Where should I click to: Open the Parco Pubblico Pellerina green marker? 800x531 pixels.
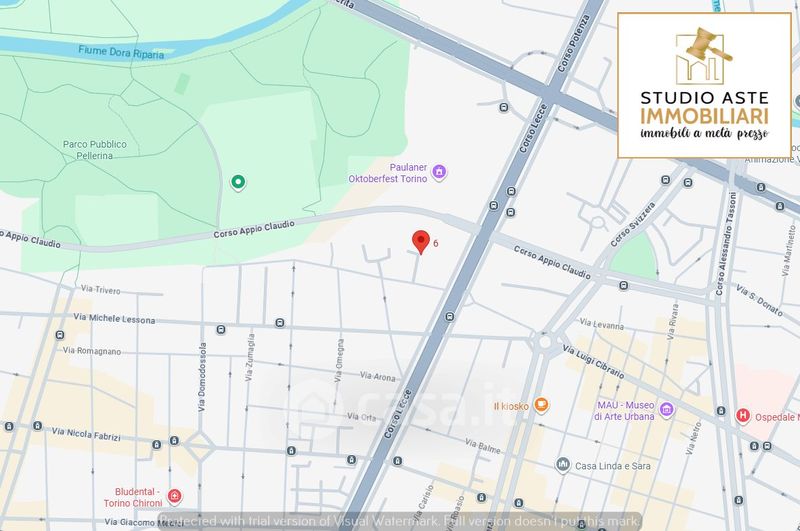238,181
